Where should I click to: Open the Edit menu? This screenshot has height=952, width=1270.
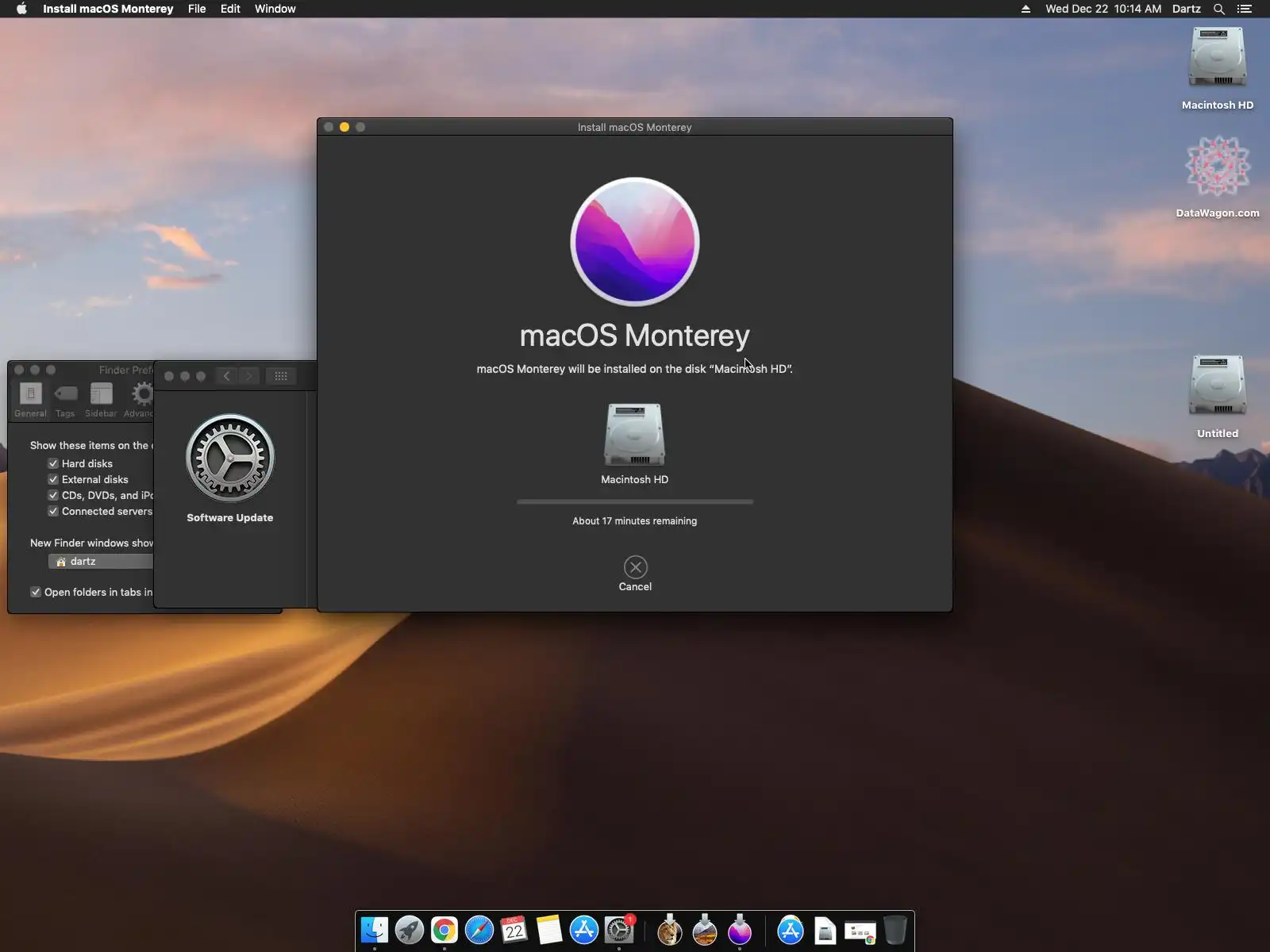coord(230,9)
